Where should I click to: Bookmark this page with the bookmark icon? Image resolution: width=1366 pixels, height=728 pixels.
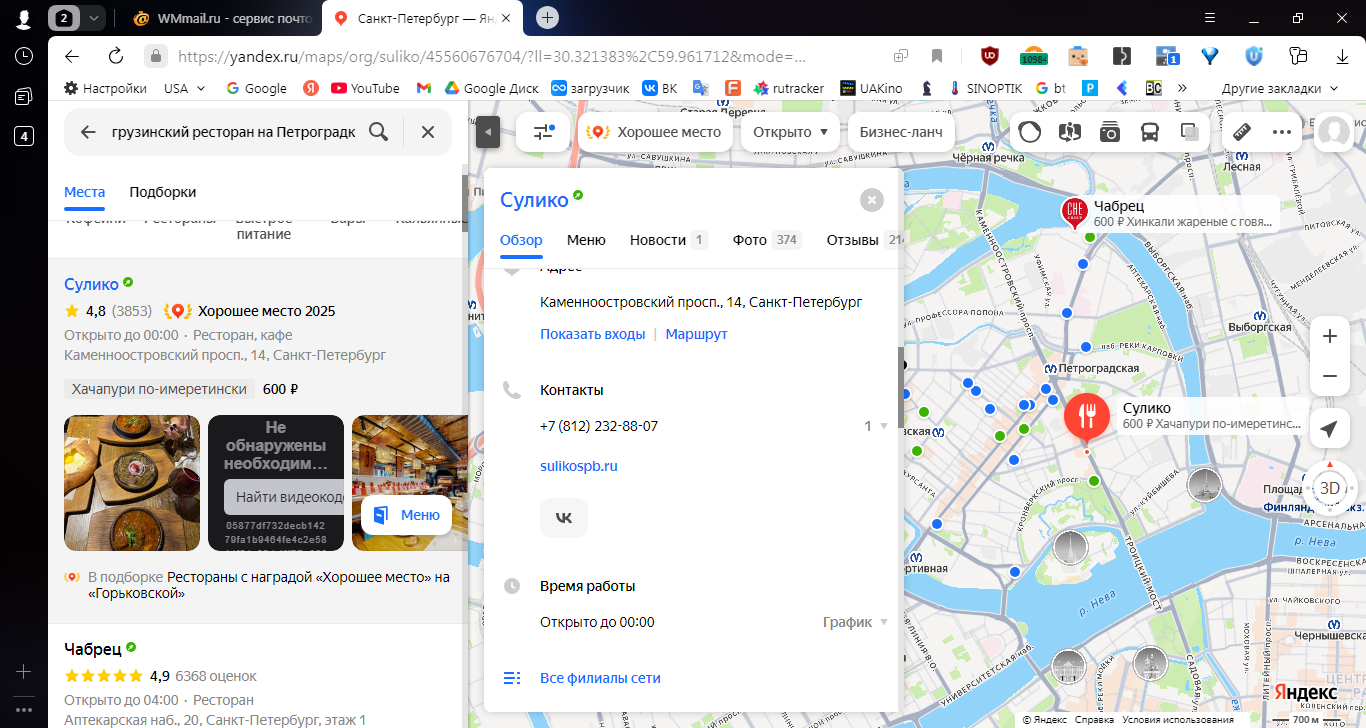(937, 56)
